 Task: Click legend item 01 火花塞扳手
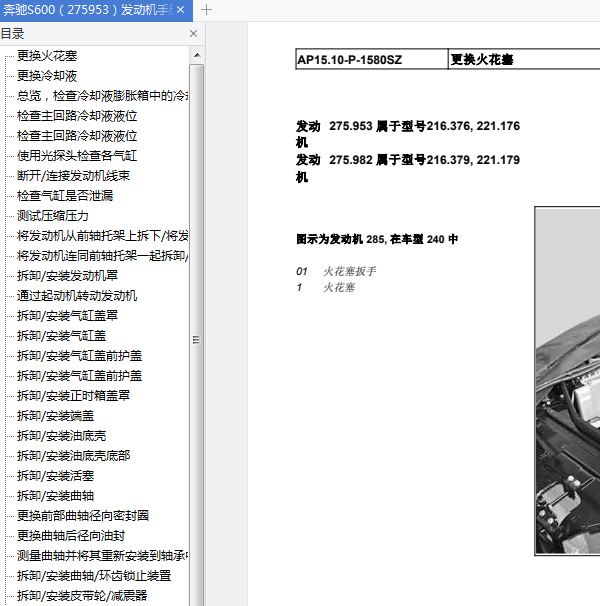(x=336, y=271)
